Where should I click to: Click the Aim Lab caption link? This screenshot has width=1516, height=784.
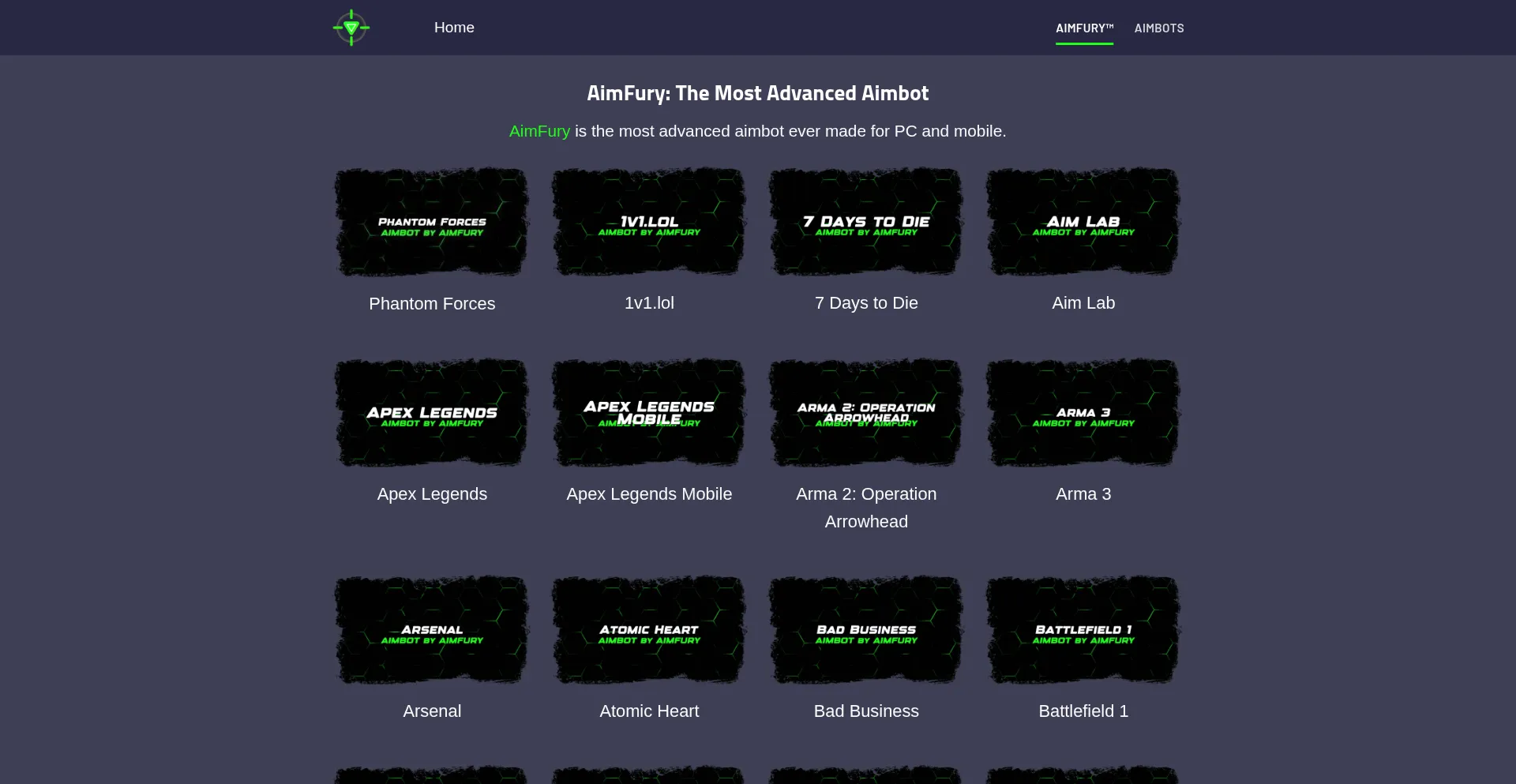(1083, 303)
